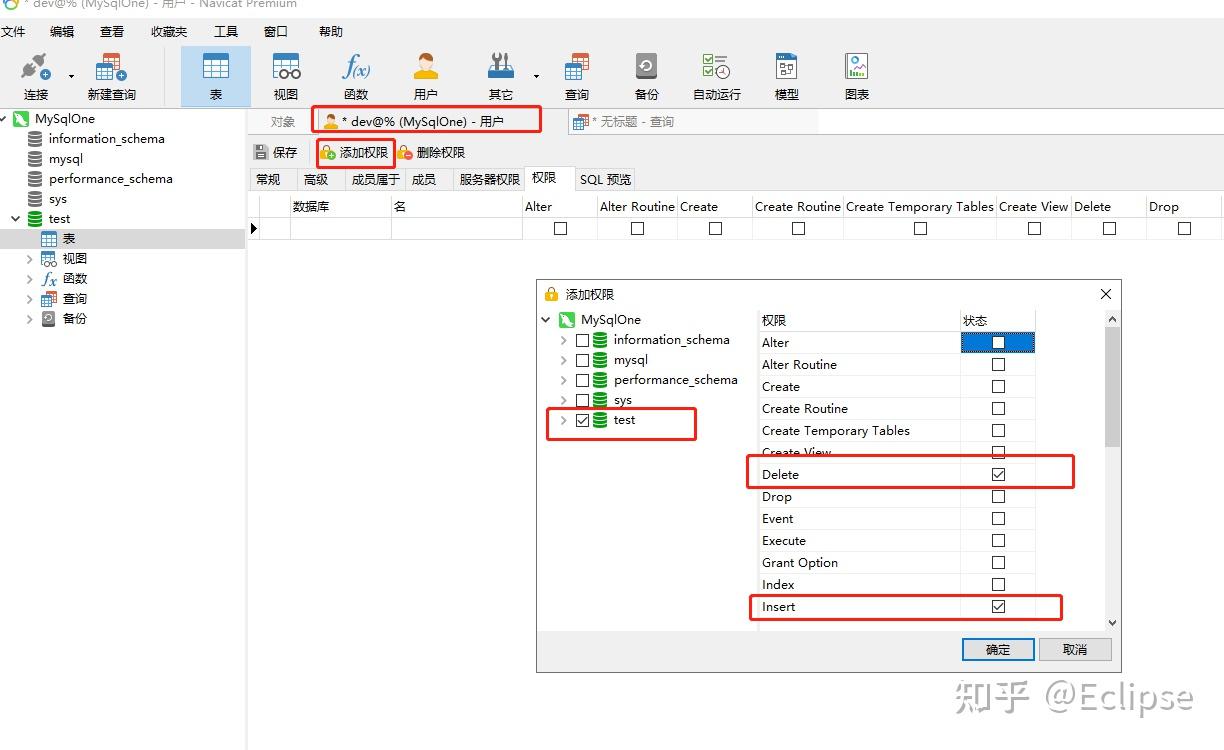Click Add Privilege (添加权限) button

click(354, 153)
